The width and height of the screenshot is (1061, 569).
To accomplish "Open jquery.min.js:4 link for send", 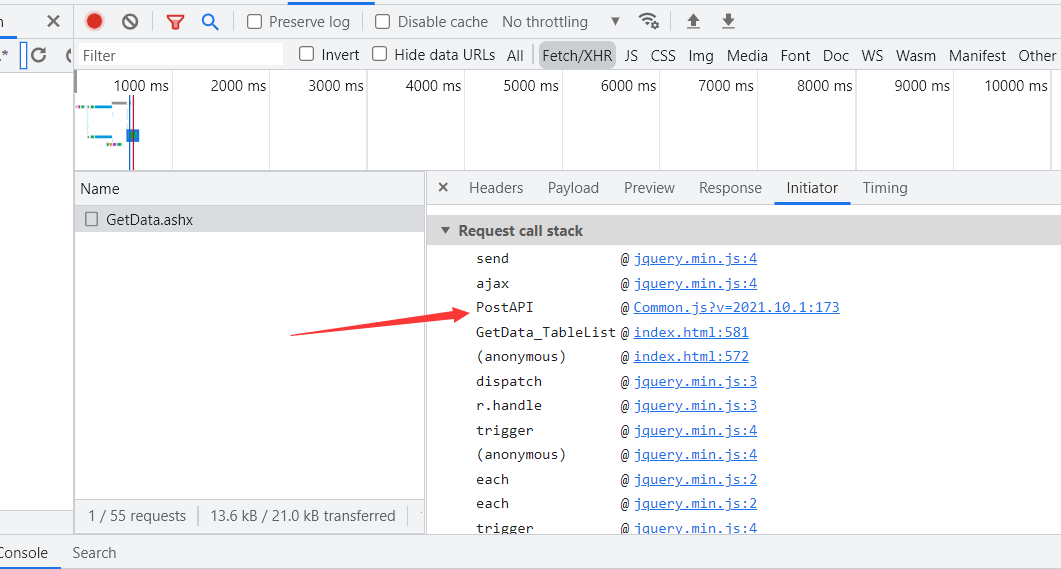I will (x=695, y=258).
